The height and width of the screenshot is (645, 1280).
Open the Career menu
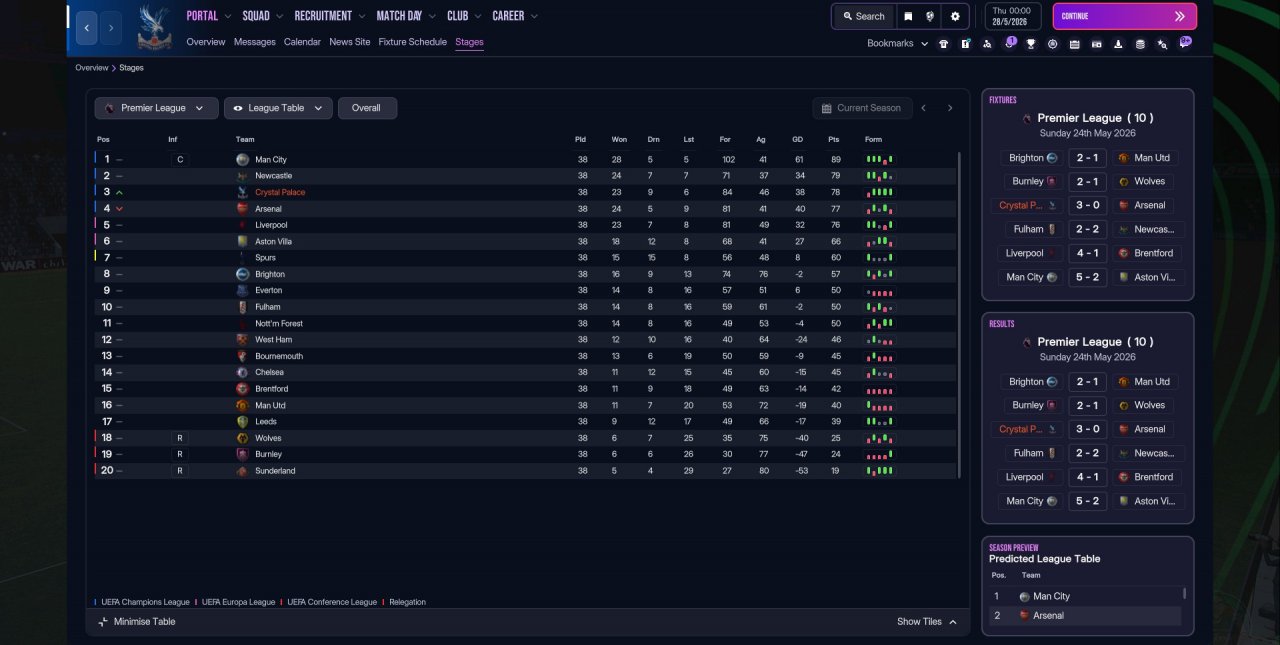pos(515,16)
